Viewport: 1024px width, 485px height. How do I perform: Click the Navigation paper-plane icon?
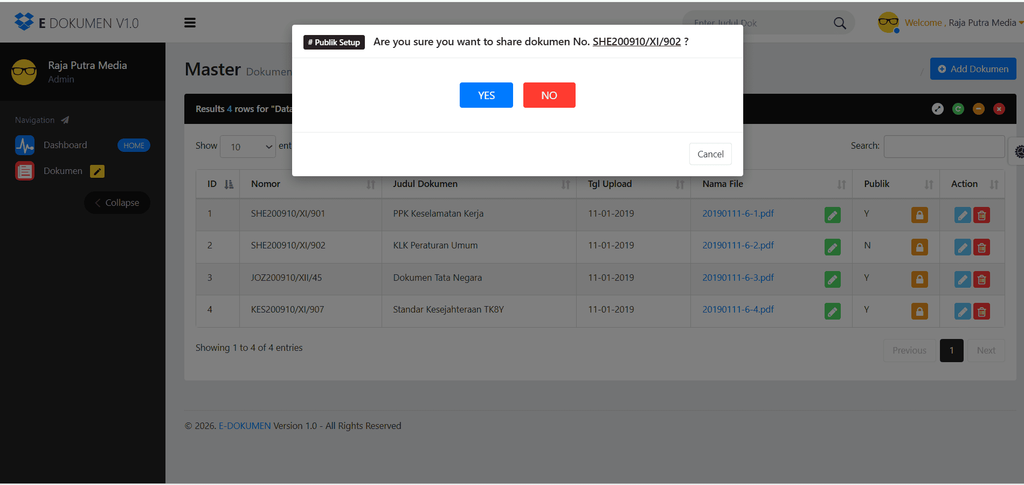(65, 120)
